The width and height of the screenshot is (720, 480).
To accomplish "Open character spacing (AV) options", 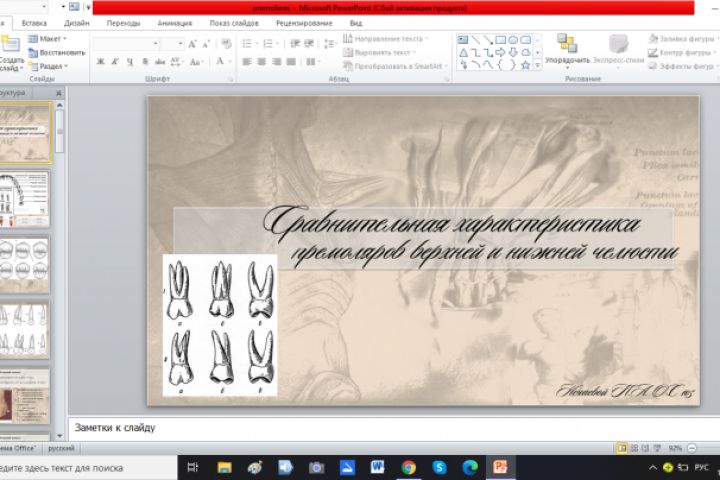I will click(x=176, y=62).
